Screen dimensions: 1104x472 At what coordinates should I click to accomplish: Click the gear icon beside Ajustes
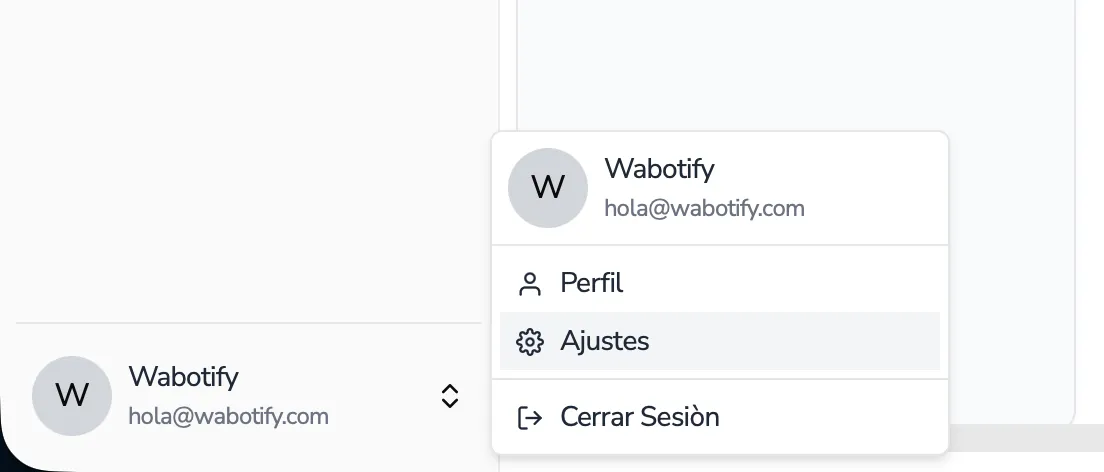[x=529, y=342]
